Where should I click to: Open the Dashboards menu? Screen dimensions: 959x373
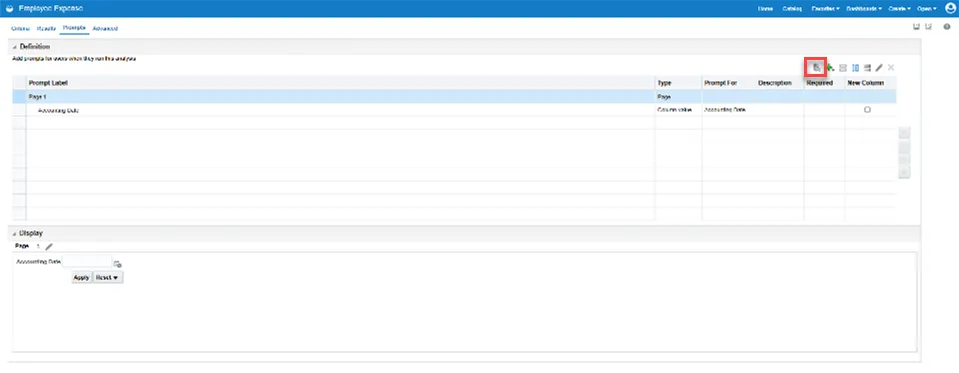864,9
